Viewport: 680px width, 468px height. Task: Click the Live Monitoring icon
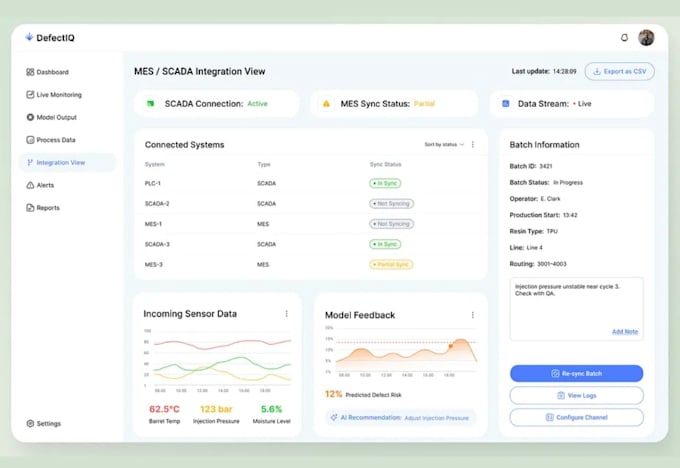click(30, 95)
